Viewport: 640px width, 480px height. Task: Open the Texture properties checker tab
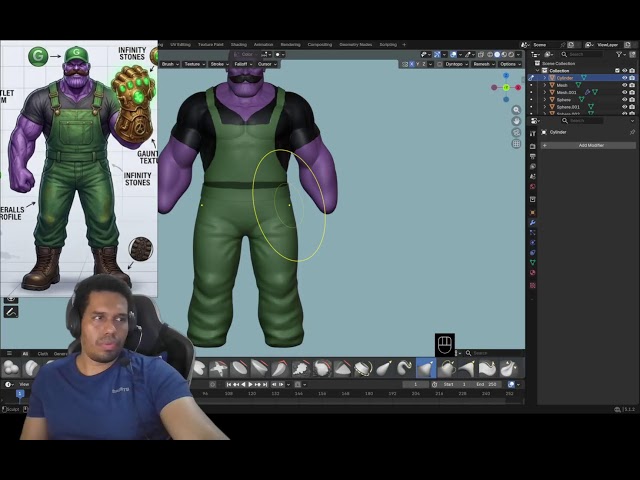tap(533, 285)
